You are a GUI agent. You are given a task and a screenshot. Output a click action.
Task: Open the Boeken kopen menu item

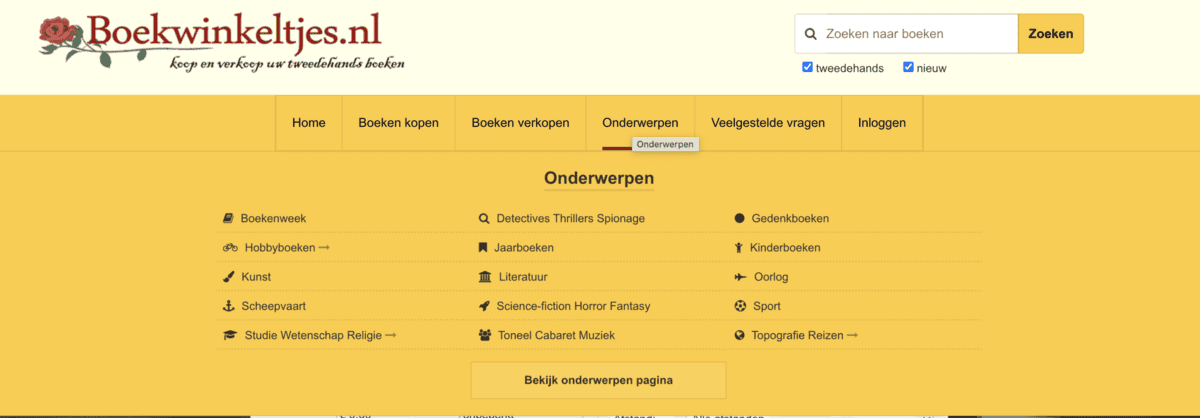click(398, 123)
